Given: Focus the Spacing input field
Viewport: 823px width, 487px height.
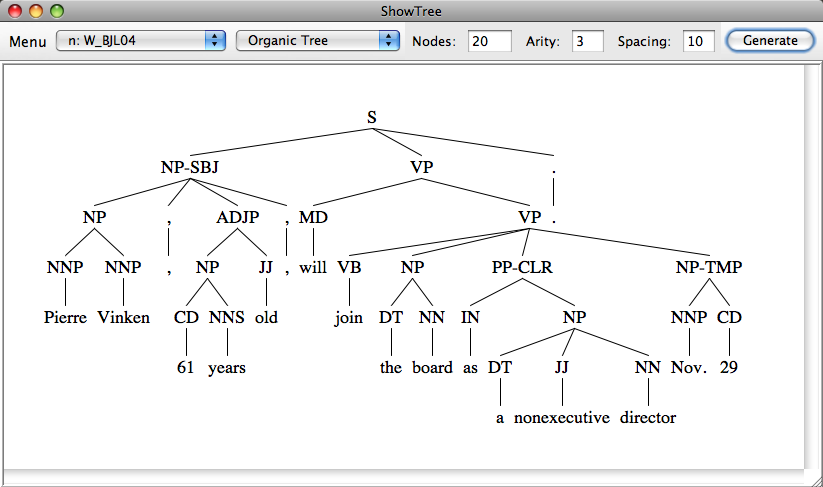Looking at the screenshot, I should 699,41.
